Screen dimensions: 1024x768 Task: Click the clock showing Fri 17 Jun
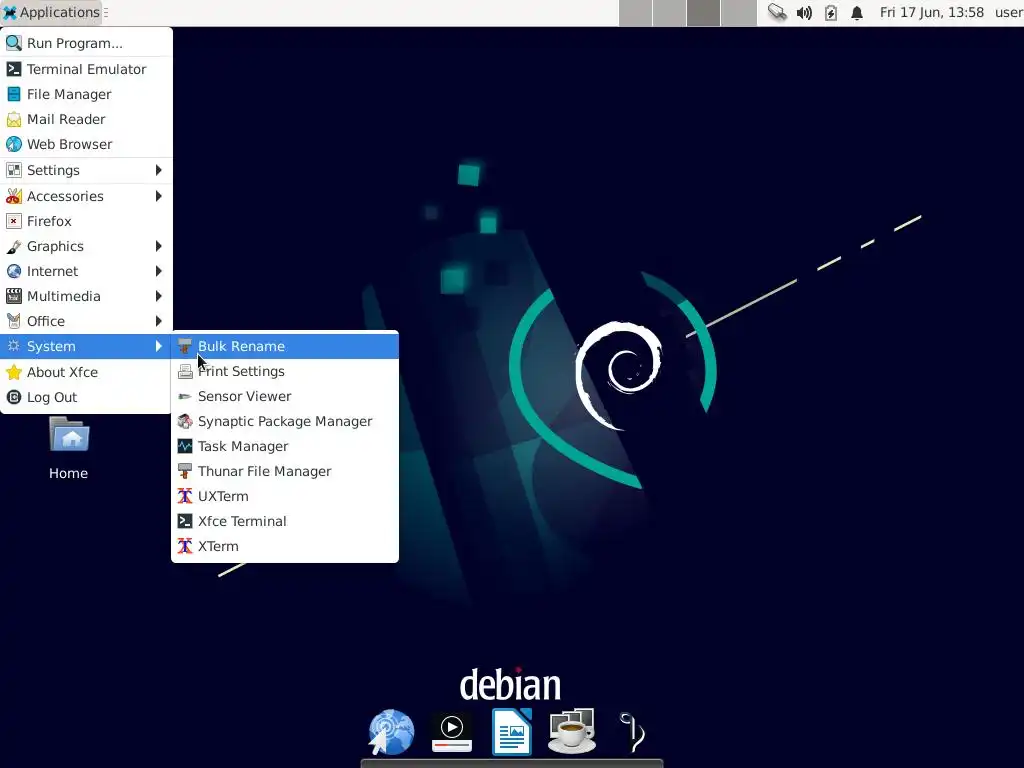coord(931,12)
